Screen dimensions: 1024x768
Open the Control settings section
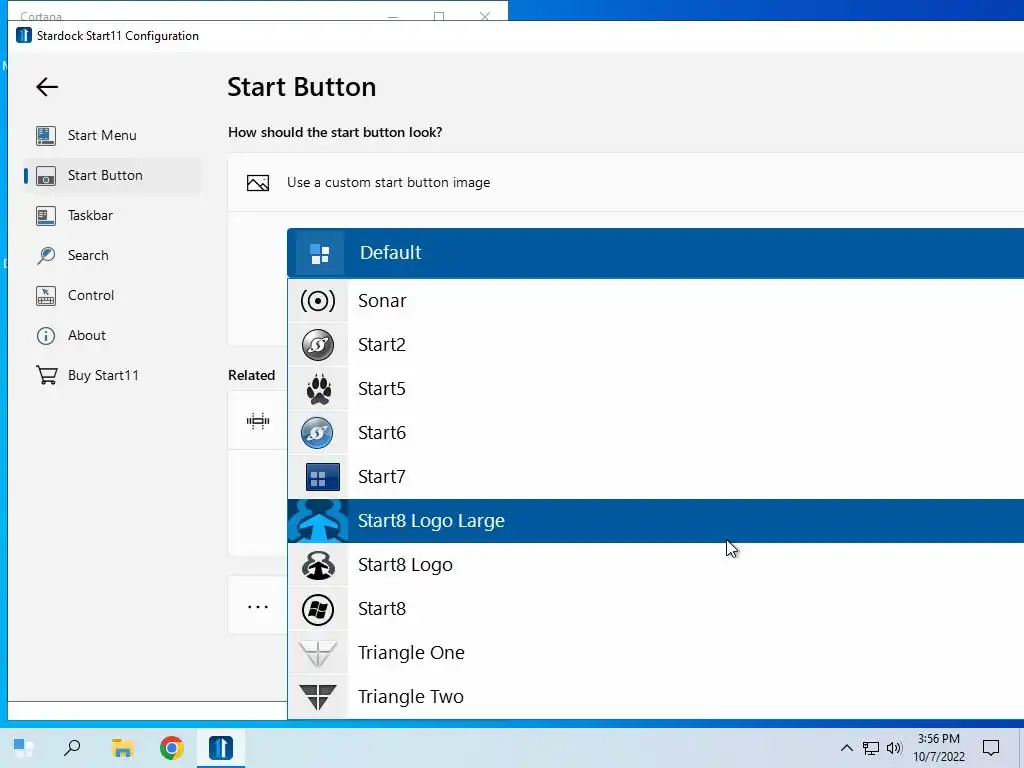pyautogui.click(x=112, y=295)
